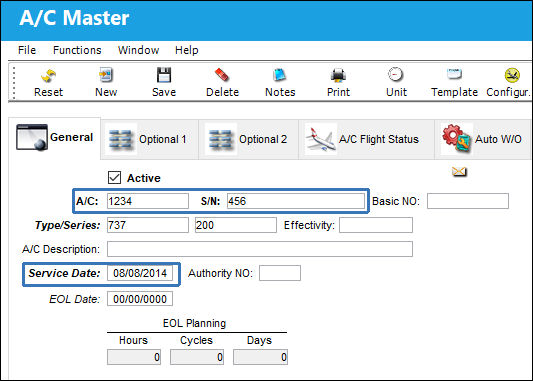The height and width of the screenshot is (381, 533).
Task: Click the A/C Description input field
Action: (260, 249)
